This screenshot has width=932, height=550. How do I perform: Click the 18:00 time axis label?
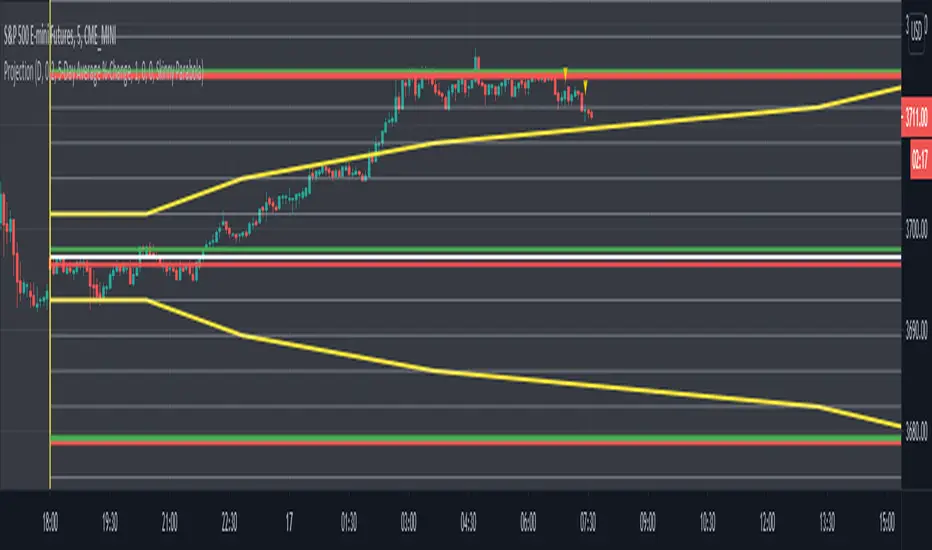51,522
